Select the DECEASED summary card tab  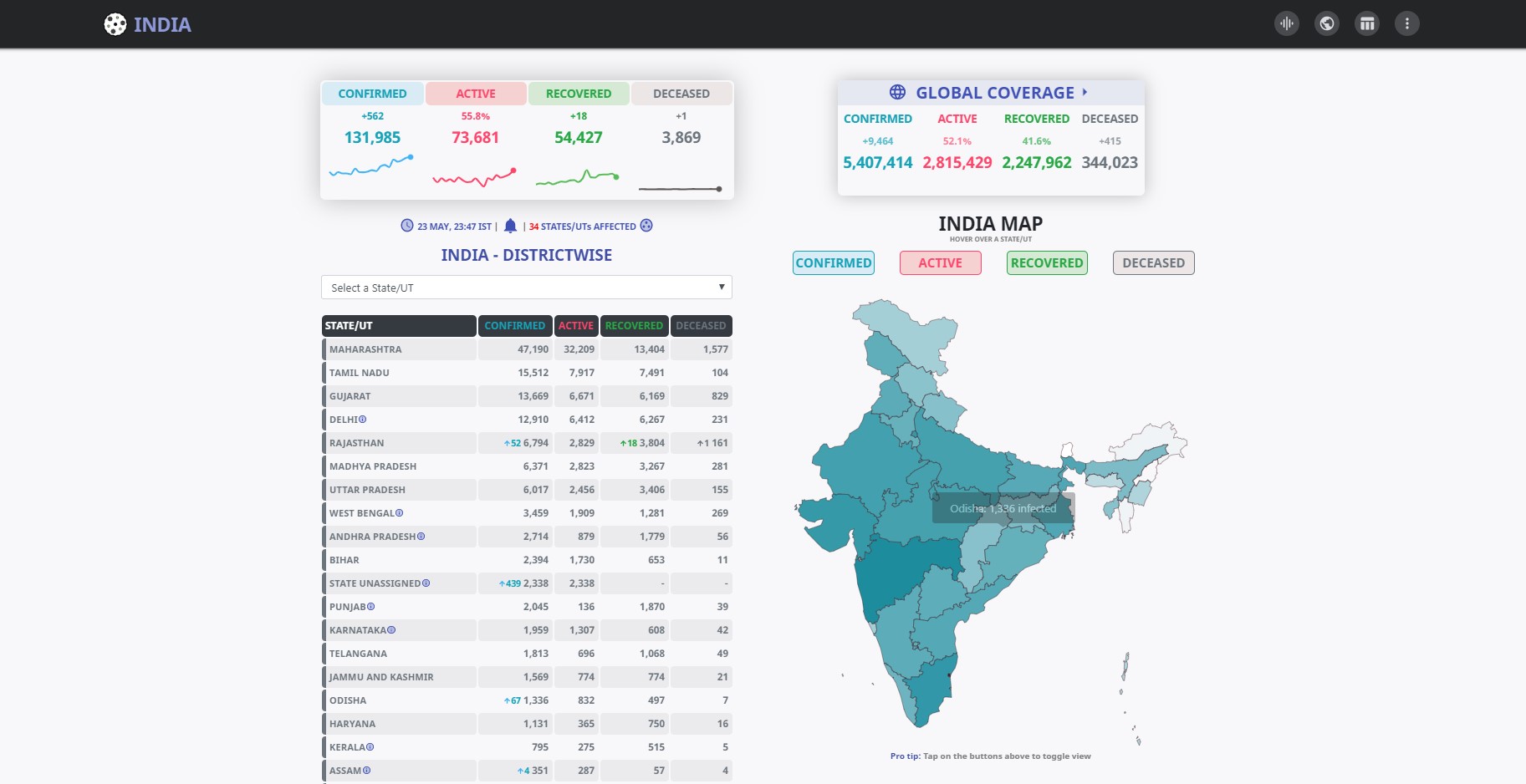[681, 94]
